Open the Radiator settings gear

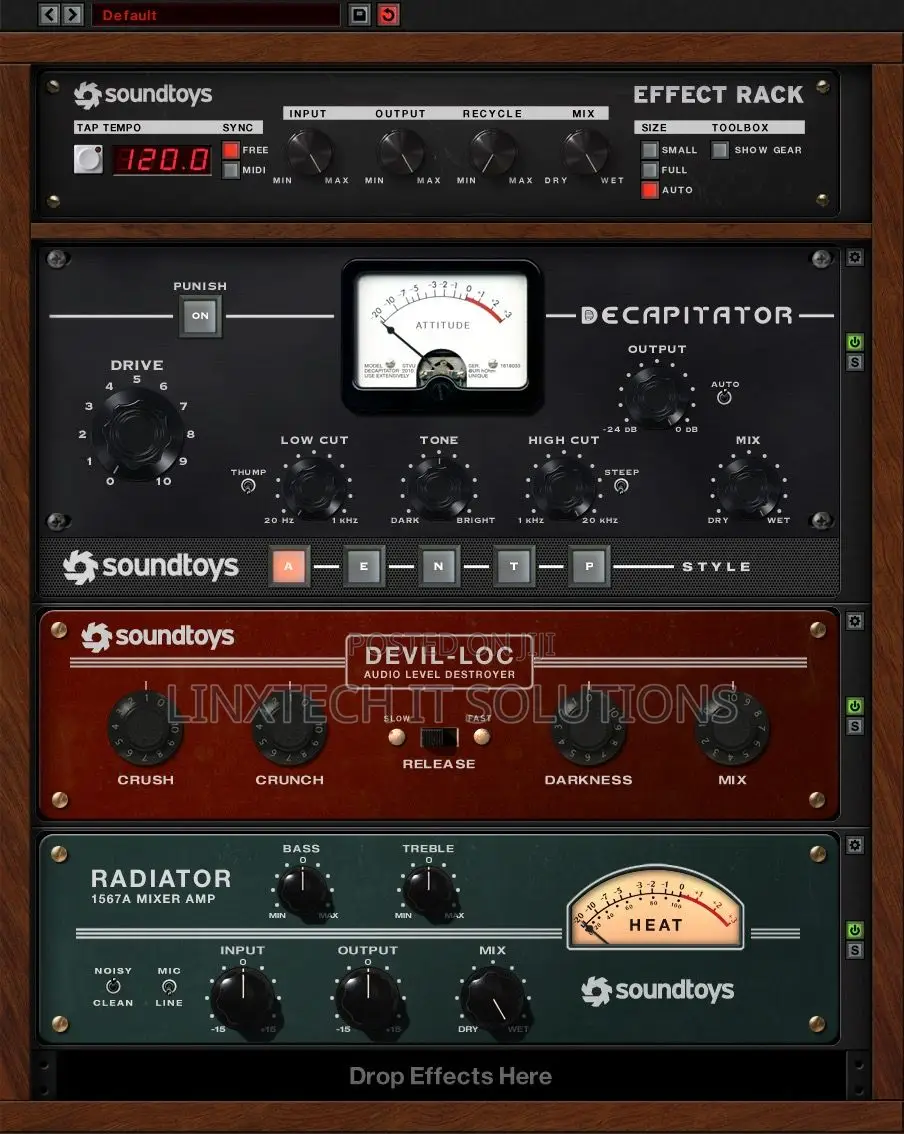point(855,845)
